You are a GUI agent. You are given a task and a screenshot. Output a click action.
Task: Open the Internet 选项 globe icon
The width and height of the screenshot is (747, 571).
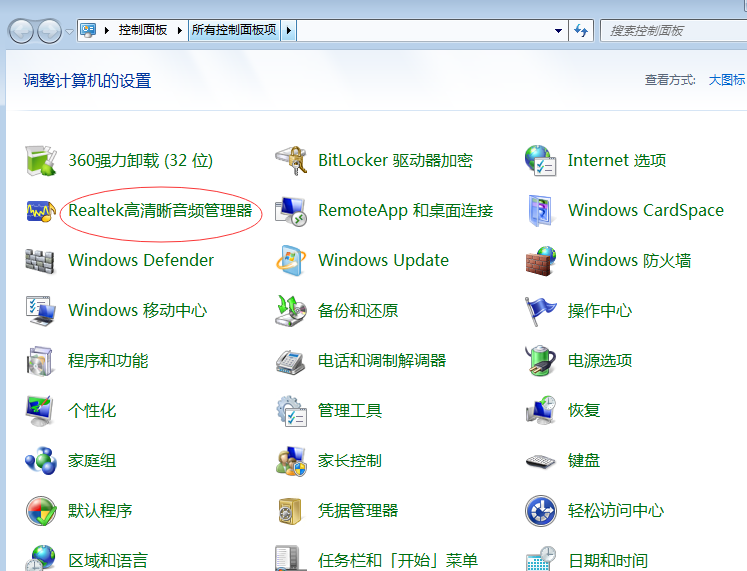tap(541, 160)
